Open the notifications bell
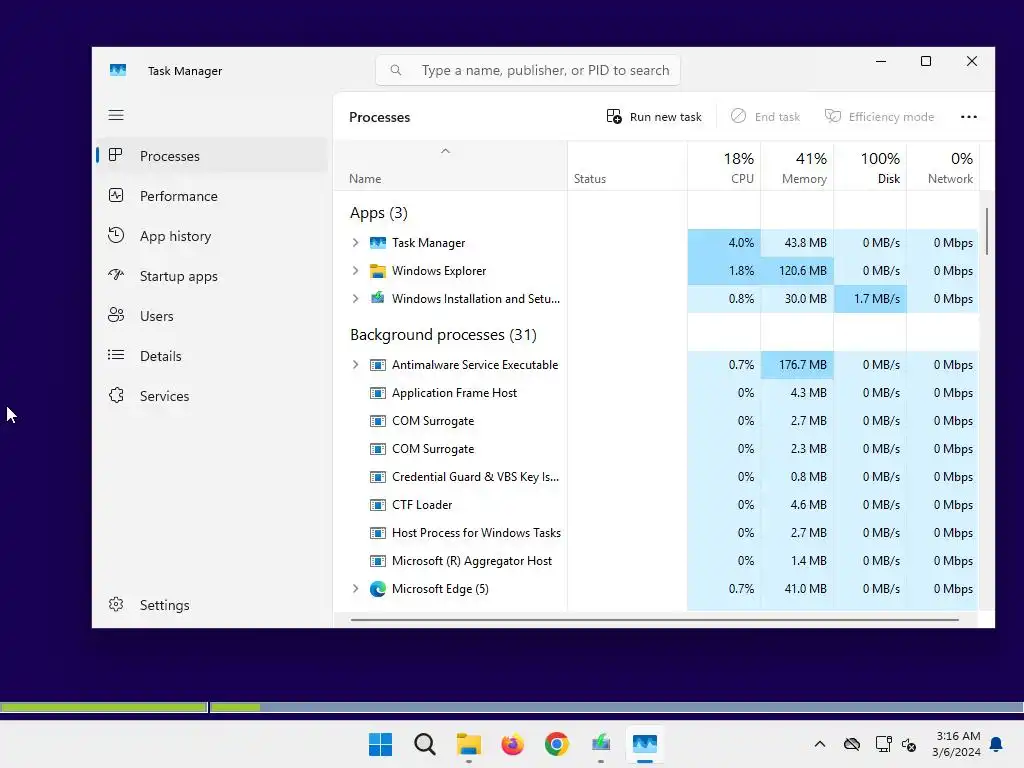 996,744
